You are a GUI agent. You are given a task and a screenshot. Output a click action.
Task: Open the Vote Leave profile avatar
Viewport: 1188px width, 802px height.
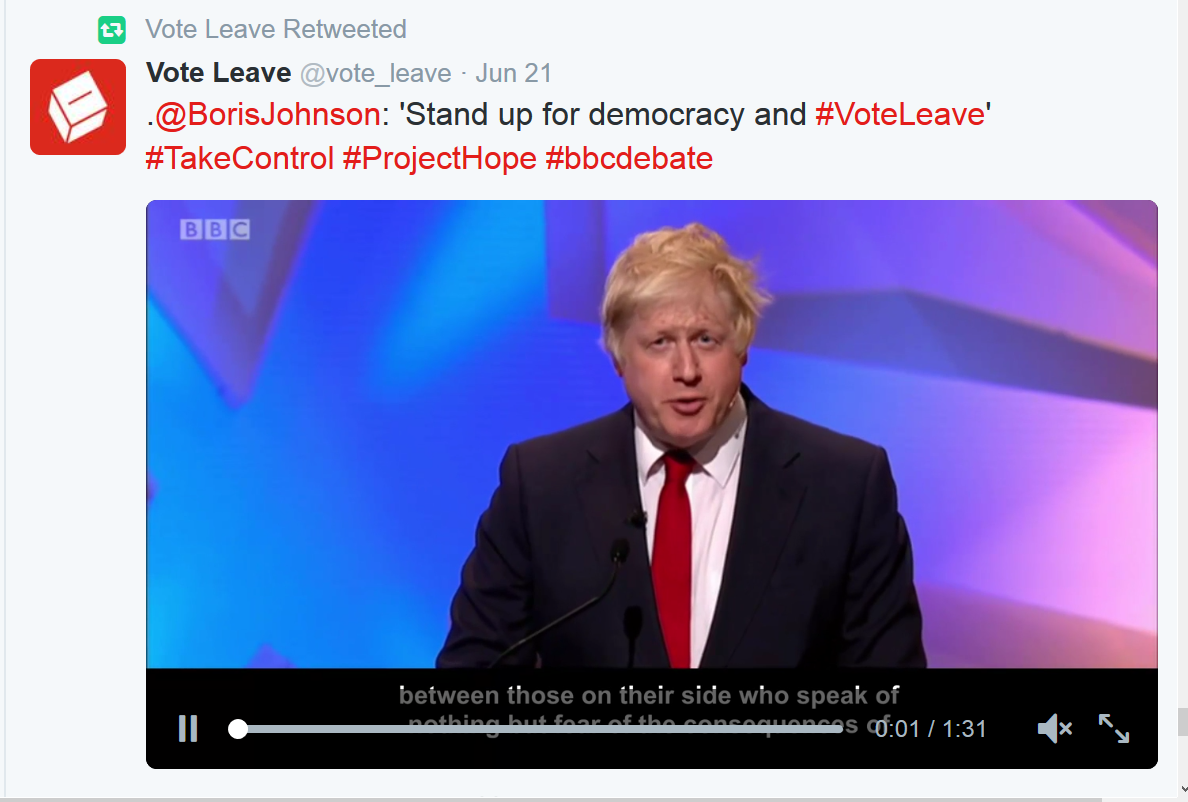coord(78,107)
